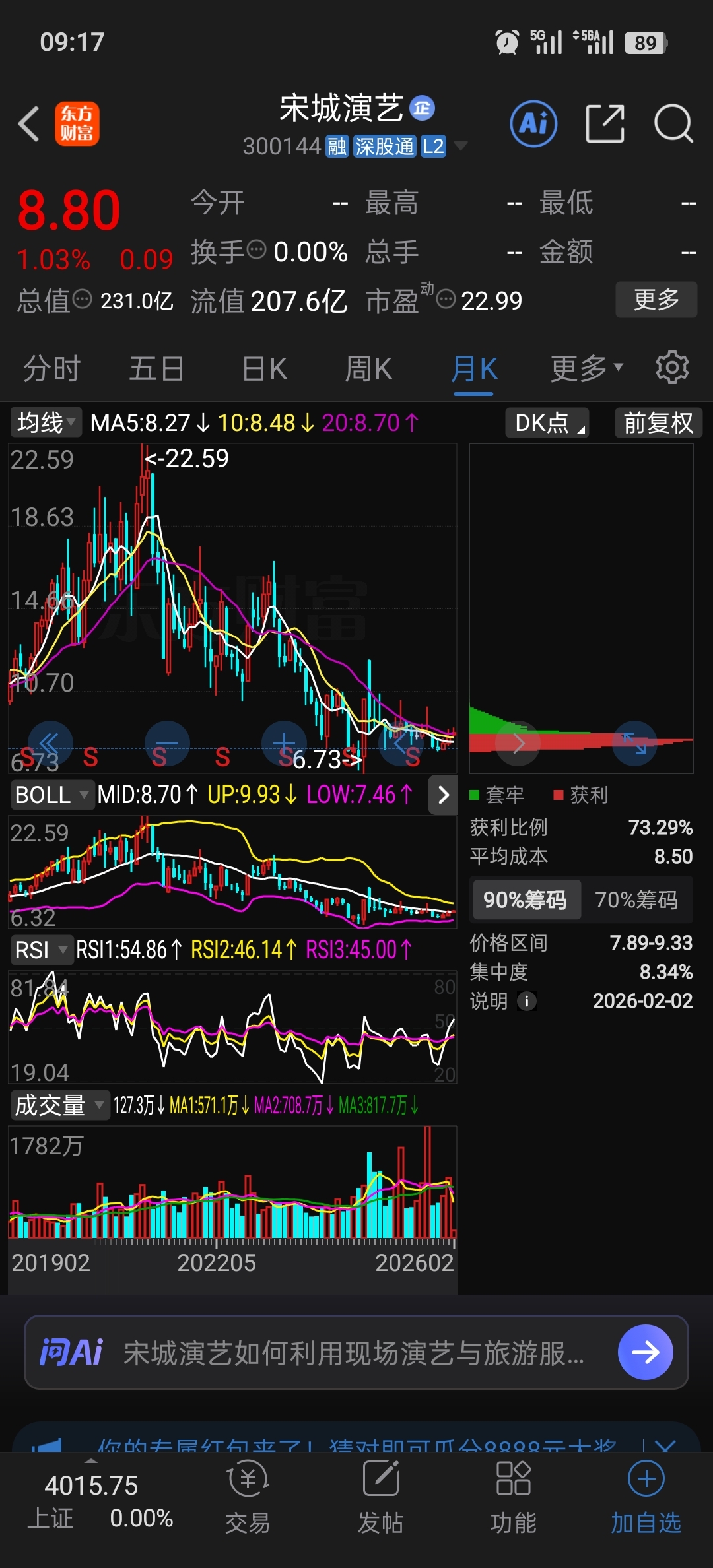Tap the back arrow icon
The height and width of the screenshot is (1568, 713).
point(29,123)
